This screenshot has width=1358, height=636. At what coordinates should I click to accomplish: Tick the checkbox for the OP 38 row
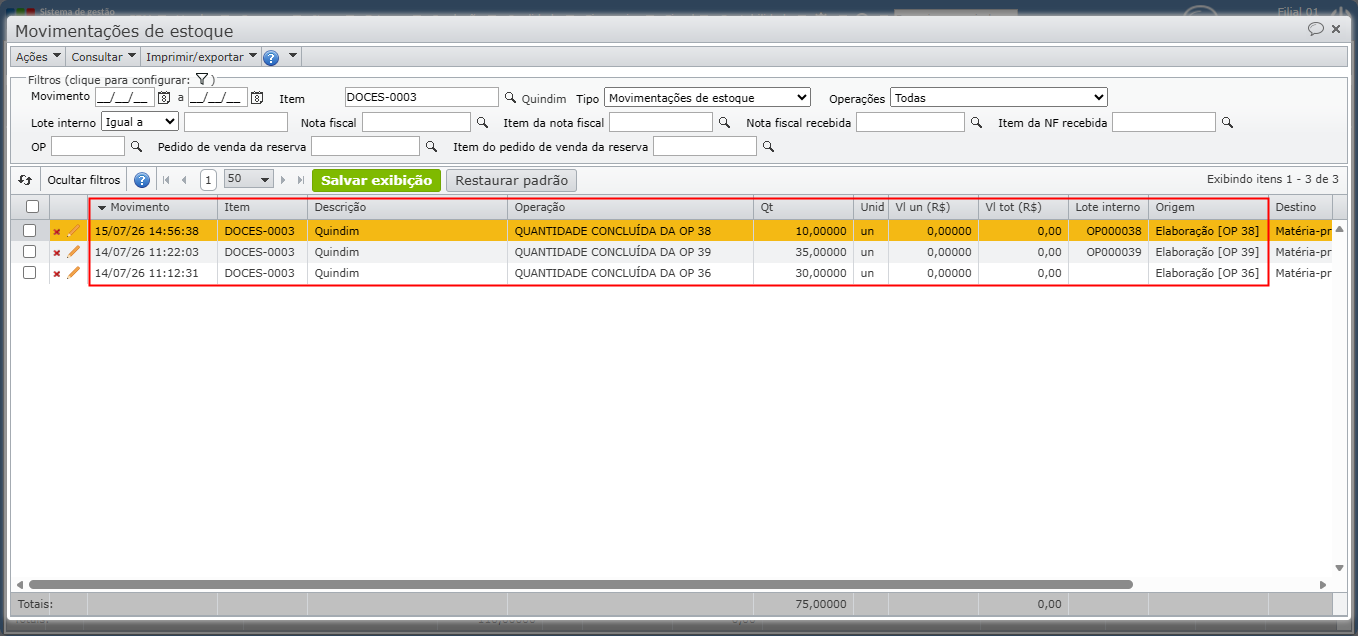[x=30, y=231]
